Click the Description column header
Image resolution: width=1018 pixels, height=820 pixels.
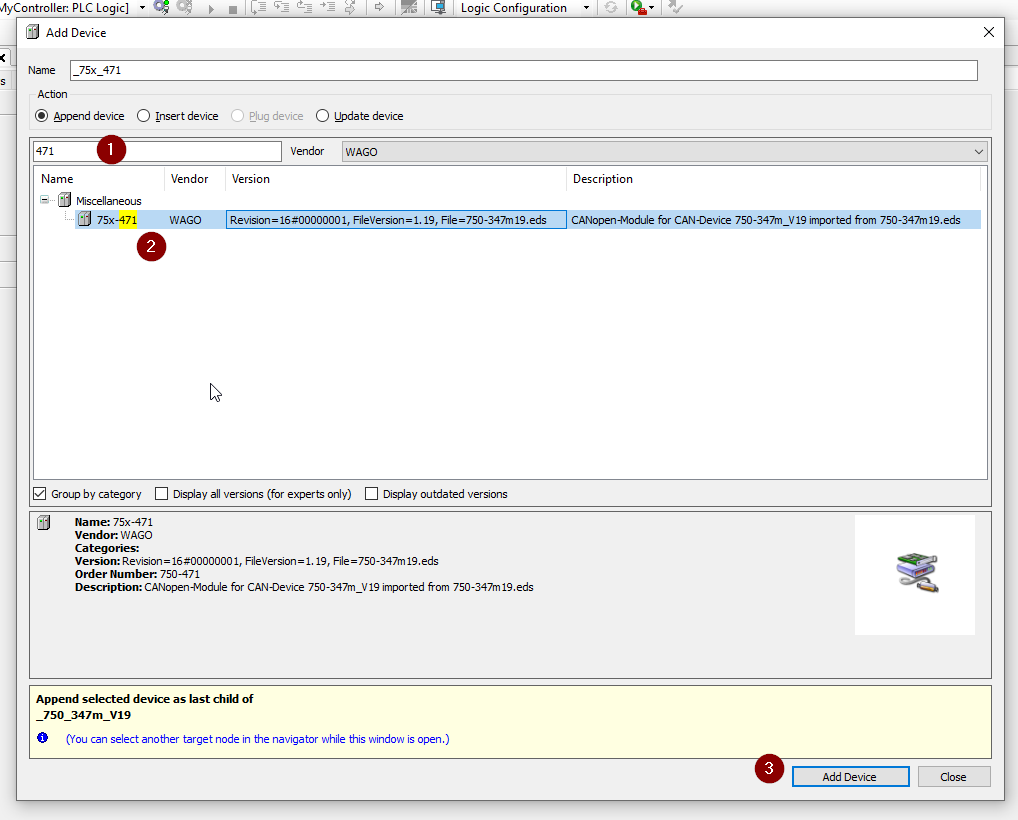tap(773, 179)
